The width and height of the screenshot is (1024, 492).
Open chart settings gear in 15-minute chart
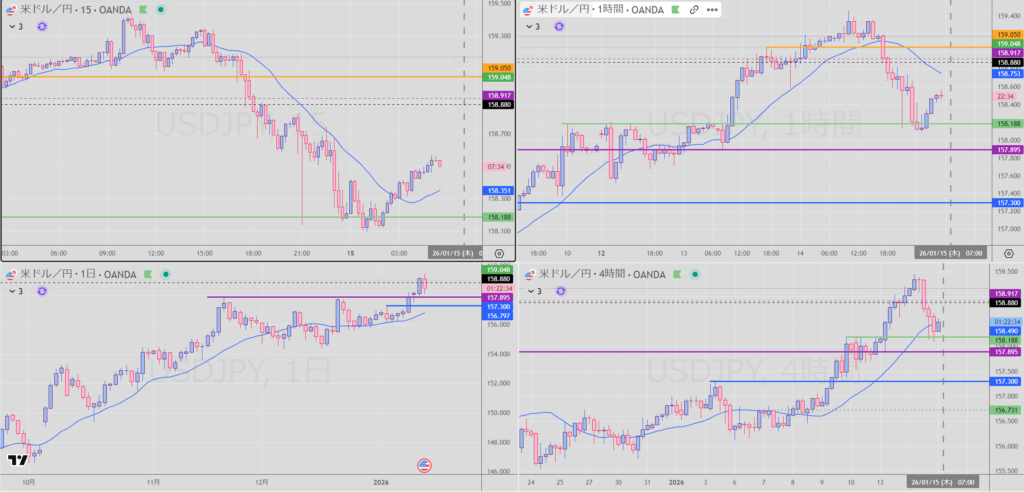click(x=499, y=254)
